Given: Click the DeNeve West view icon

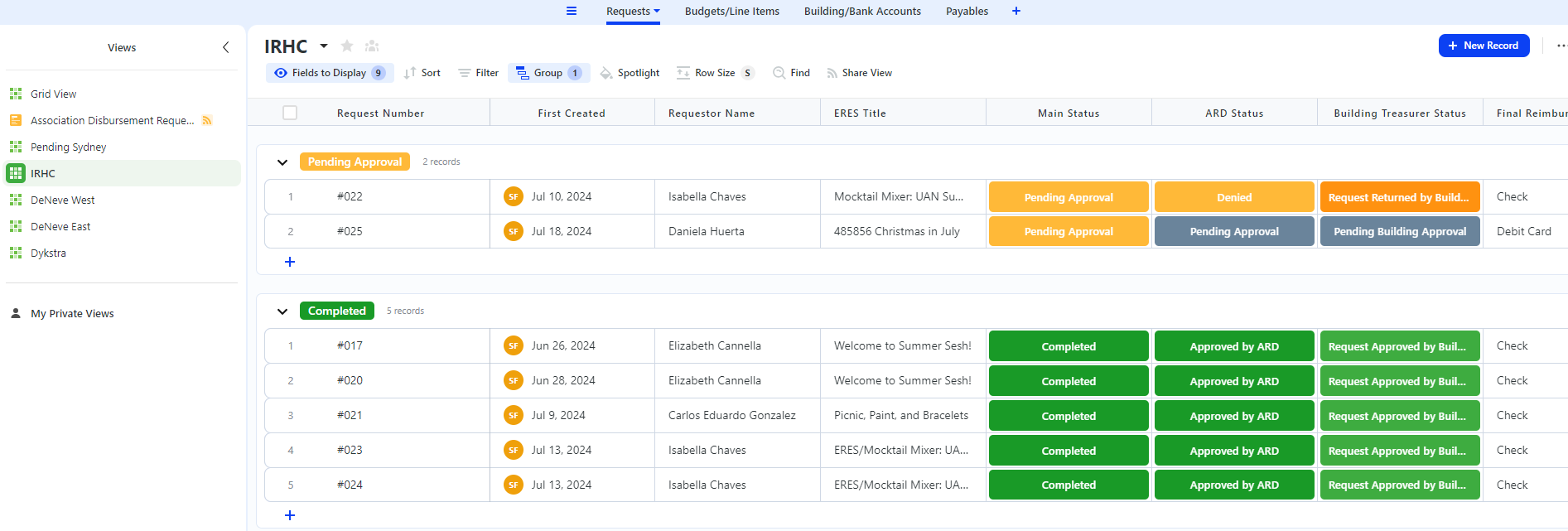Looking at the screenshot, I should tap(16, 200).
